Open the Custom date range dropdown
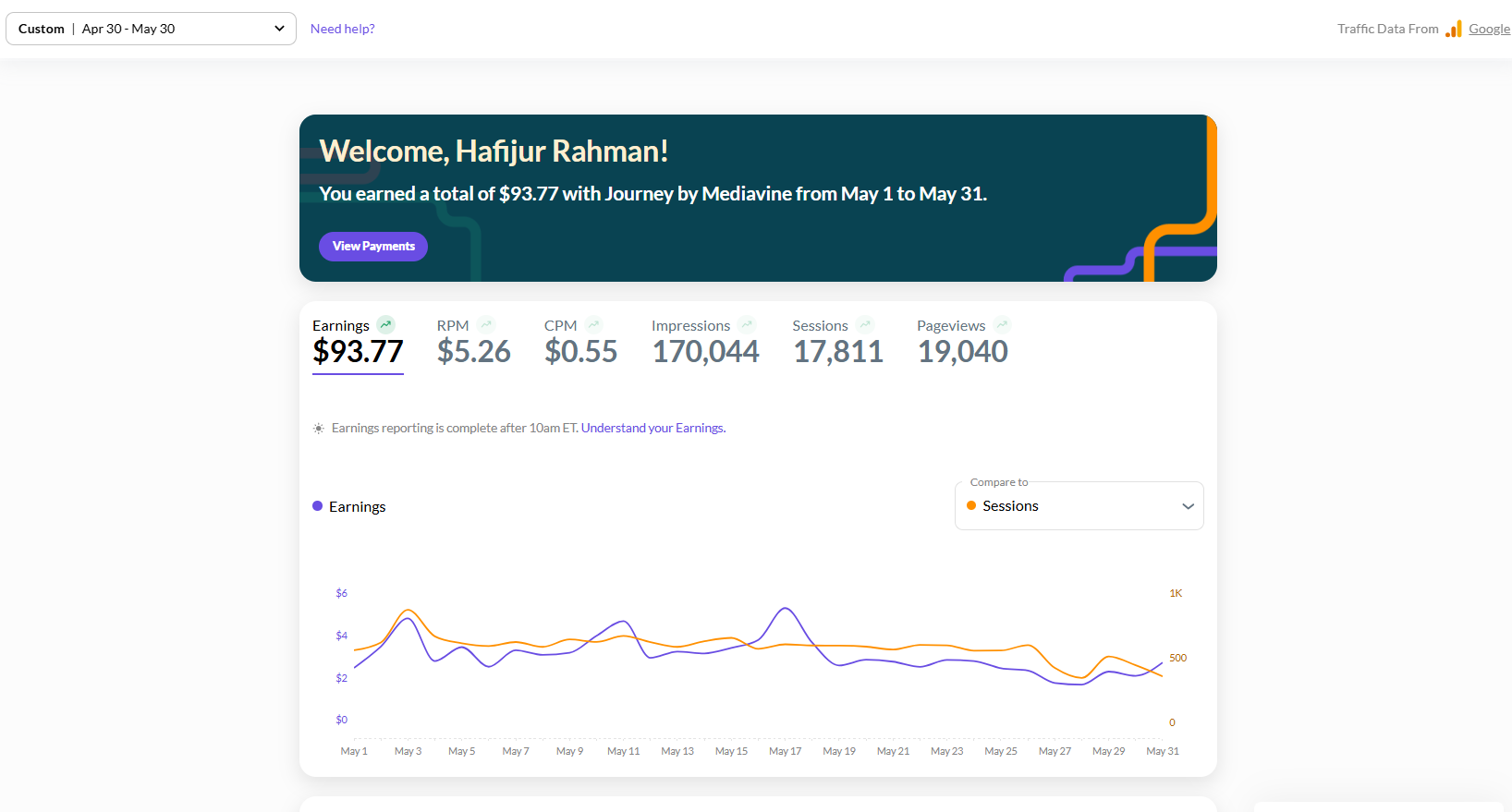Image resolution: width=1512 pixels, height=812 pixels. [x=151, y=29]
